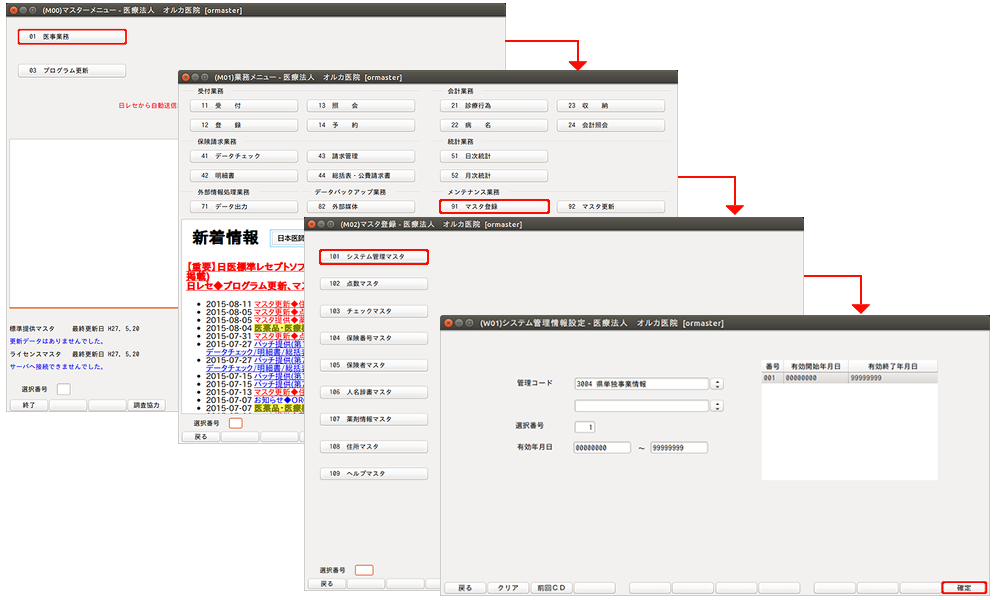The width and height of the screenshot is (1000, 600).
Task: Click 03 プログラム更新 button
Action: point(72,71)
